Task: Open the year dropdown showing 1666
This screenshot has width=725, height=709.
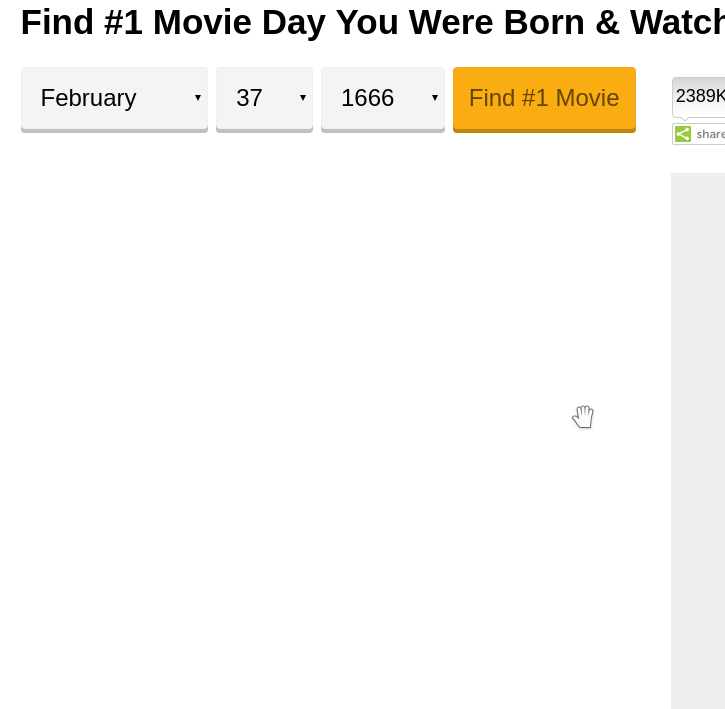Action: 383,99
